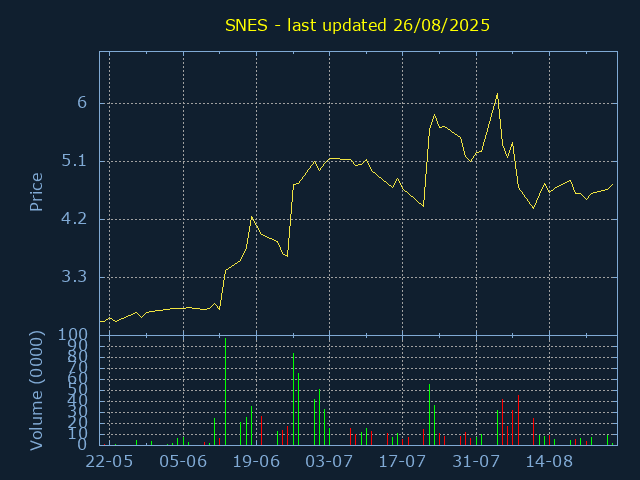Click the price axis value 4.2
This screenshot has height=480, width=640.
coord(74,219)
